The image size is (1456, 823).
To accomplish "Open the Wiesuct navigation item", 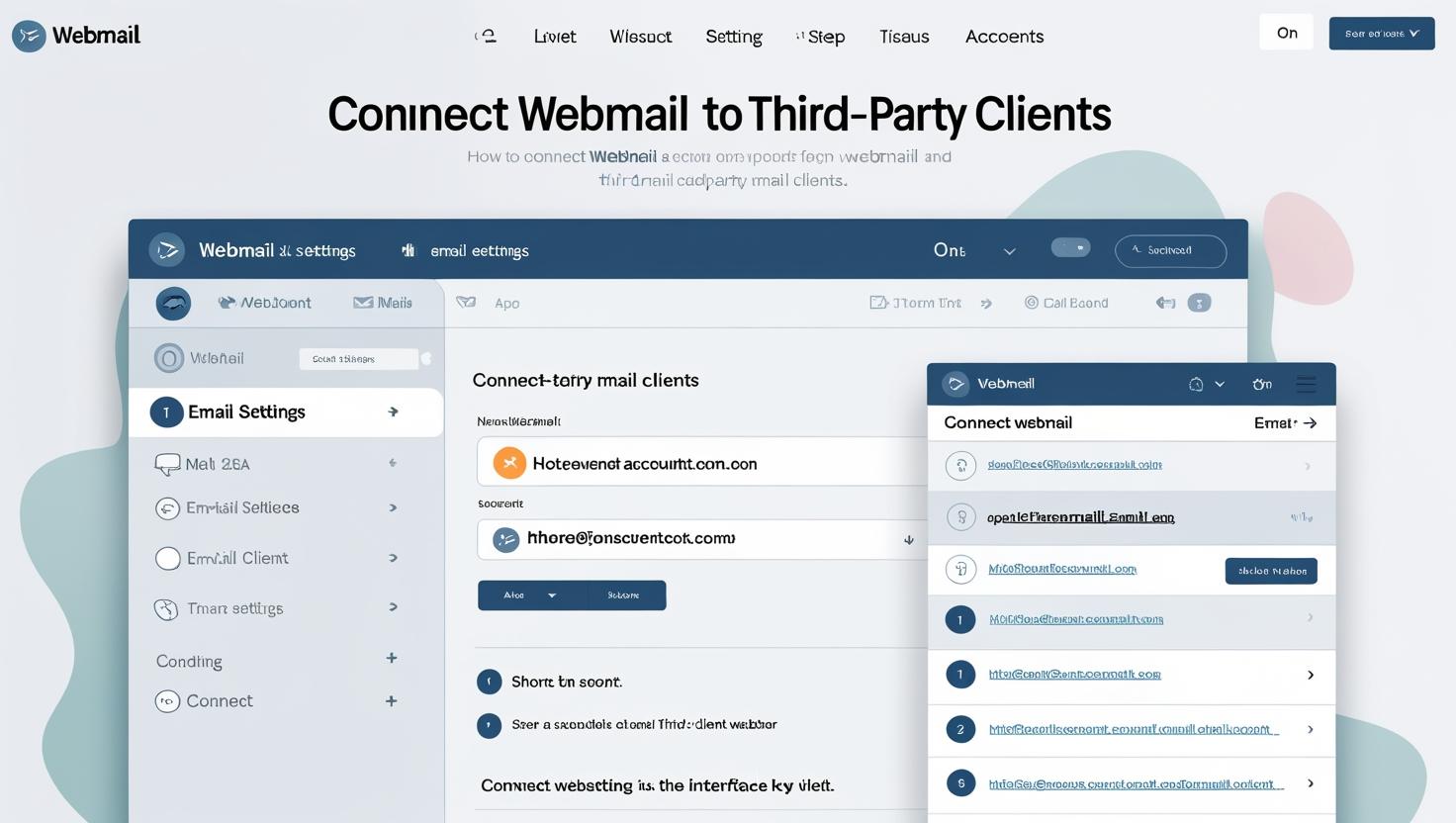I will point(640,37).
